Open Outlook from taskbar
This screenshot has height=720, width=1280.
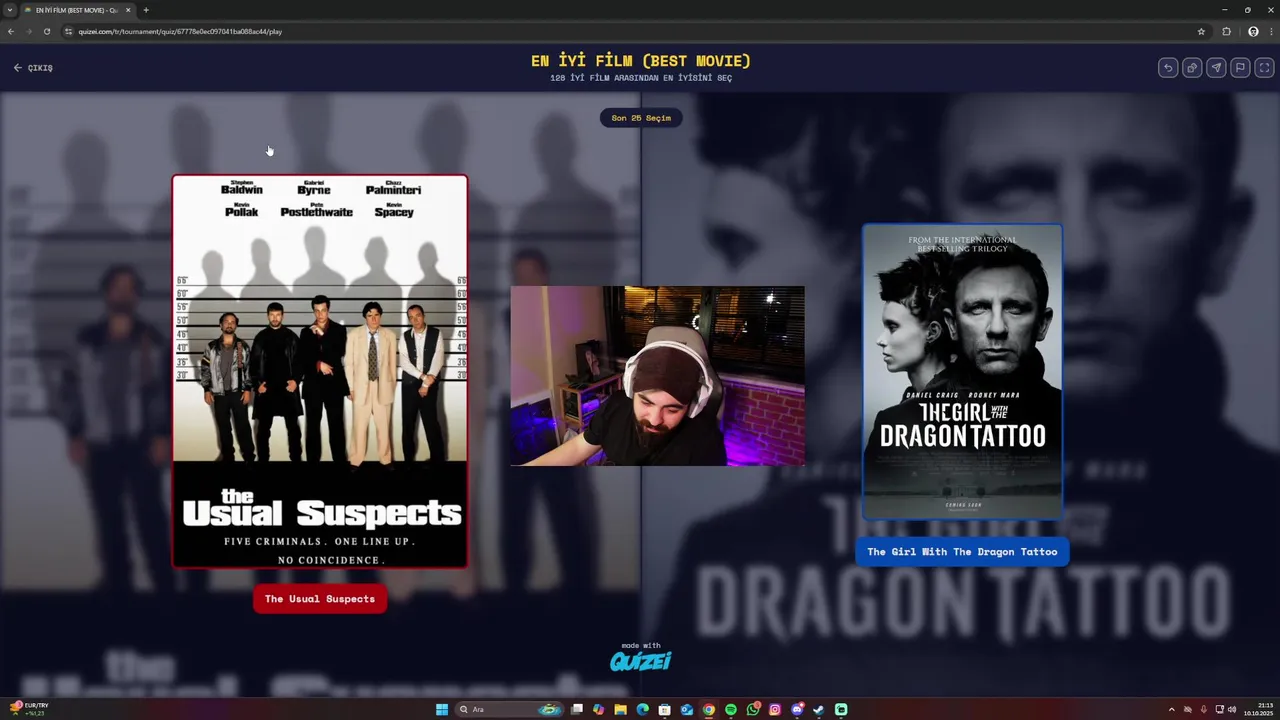pyautogui.click(x=686, y=710)
